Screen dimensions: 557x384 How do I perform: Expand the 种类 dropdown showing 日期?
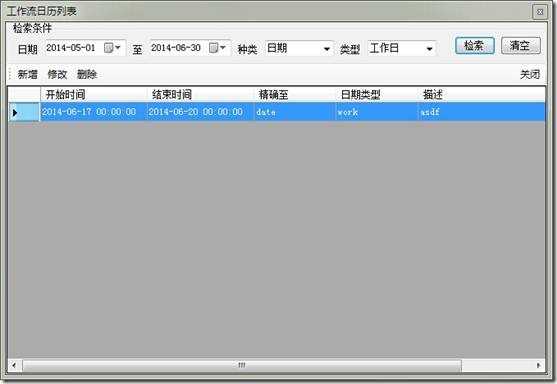tap(326, 49)
